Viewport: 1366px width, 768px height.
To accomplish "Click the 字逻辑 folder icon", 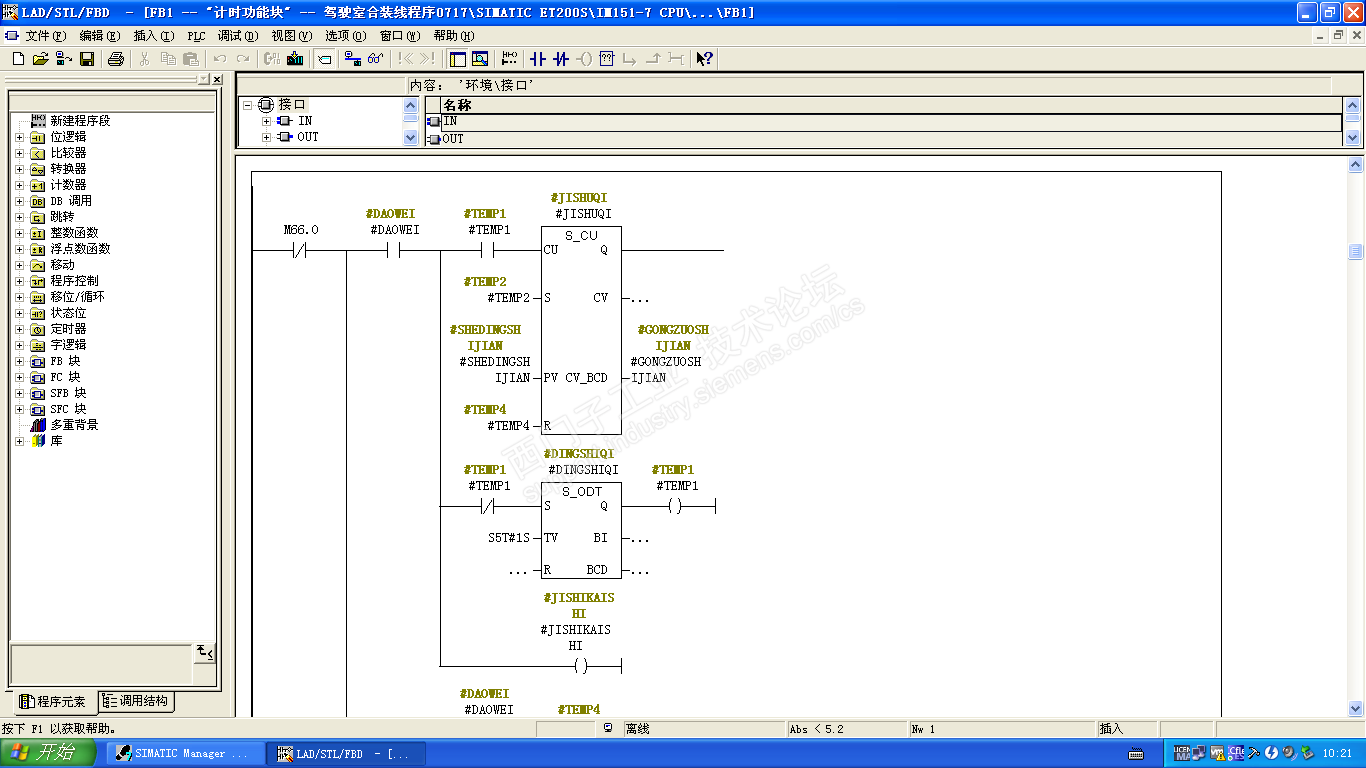I will click(x=38, y=345).
